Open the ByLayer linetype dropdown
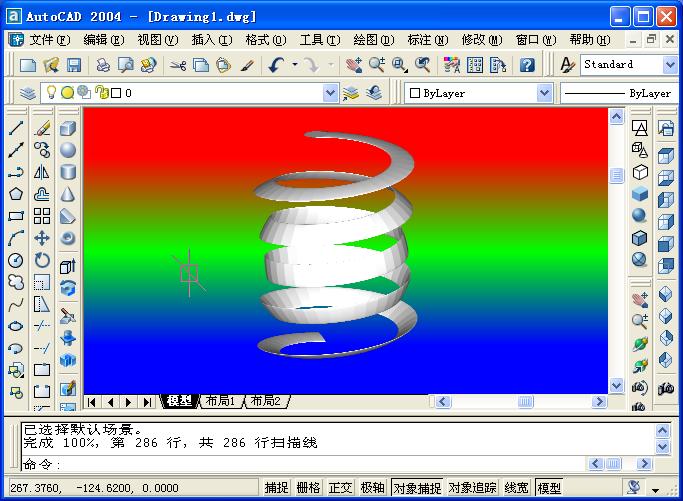The width and height of the screenshot is (683, 501). [619, 93]
